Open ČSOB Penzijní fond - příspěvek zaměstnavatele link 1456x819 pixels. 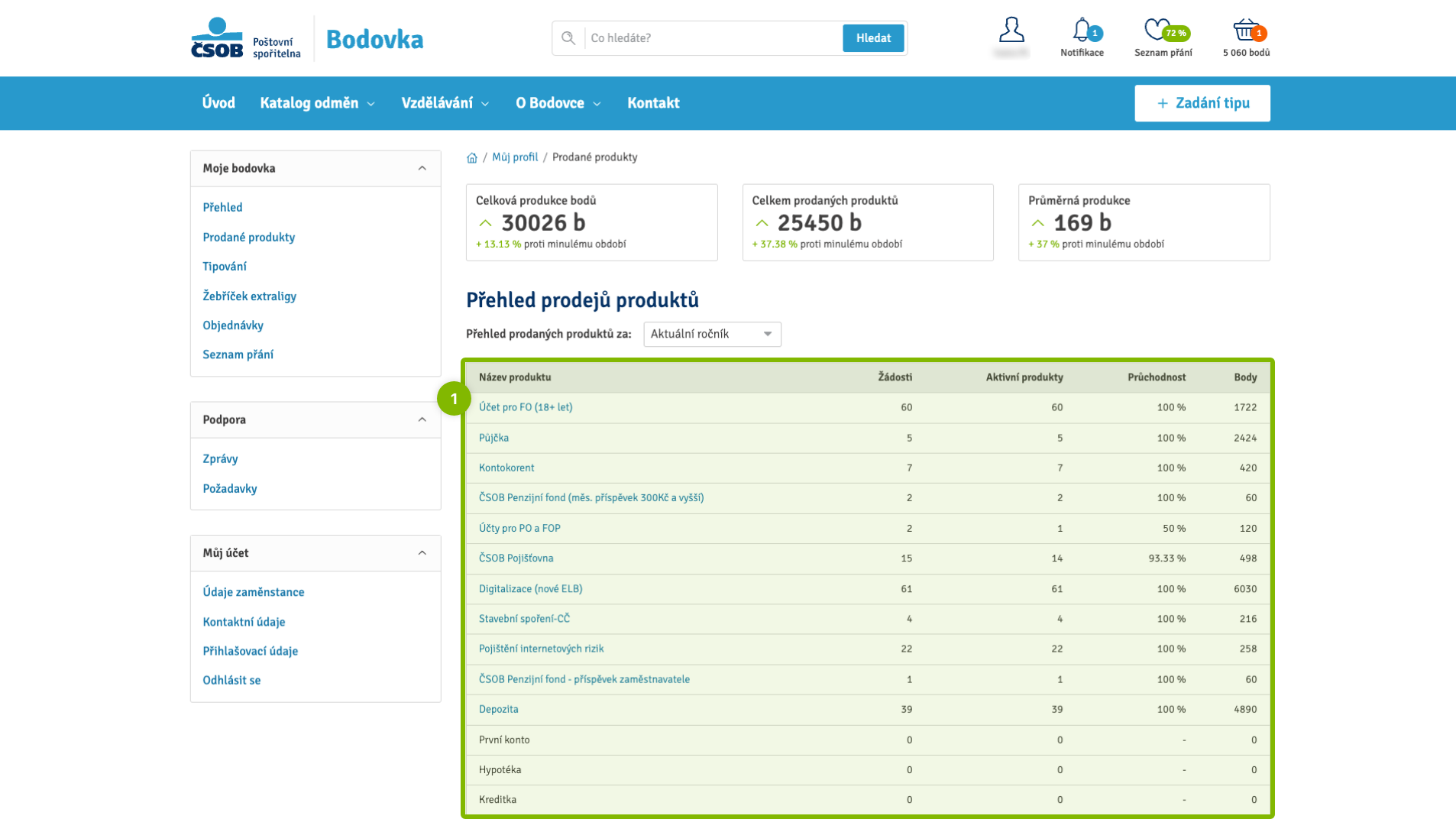[584, 679]
